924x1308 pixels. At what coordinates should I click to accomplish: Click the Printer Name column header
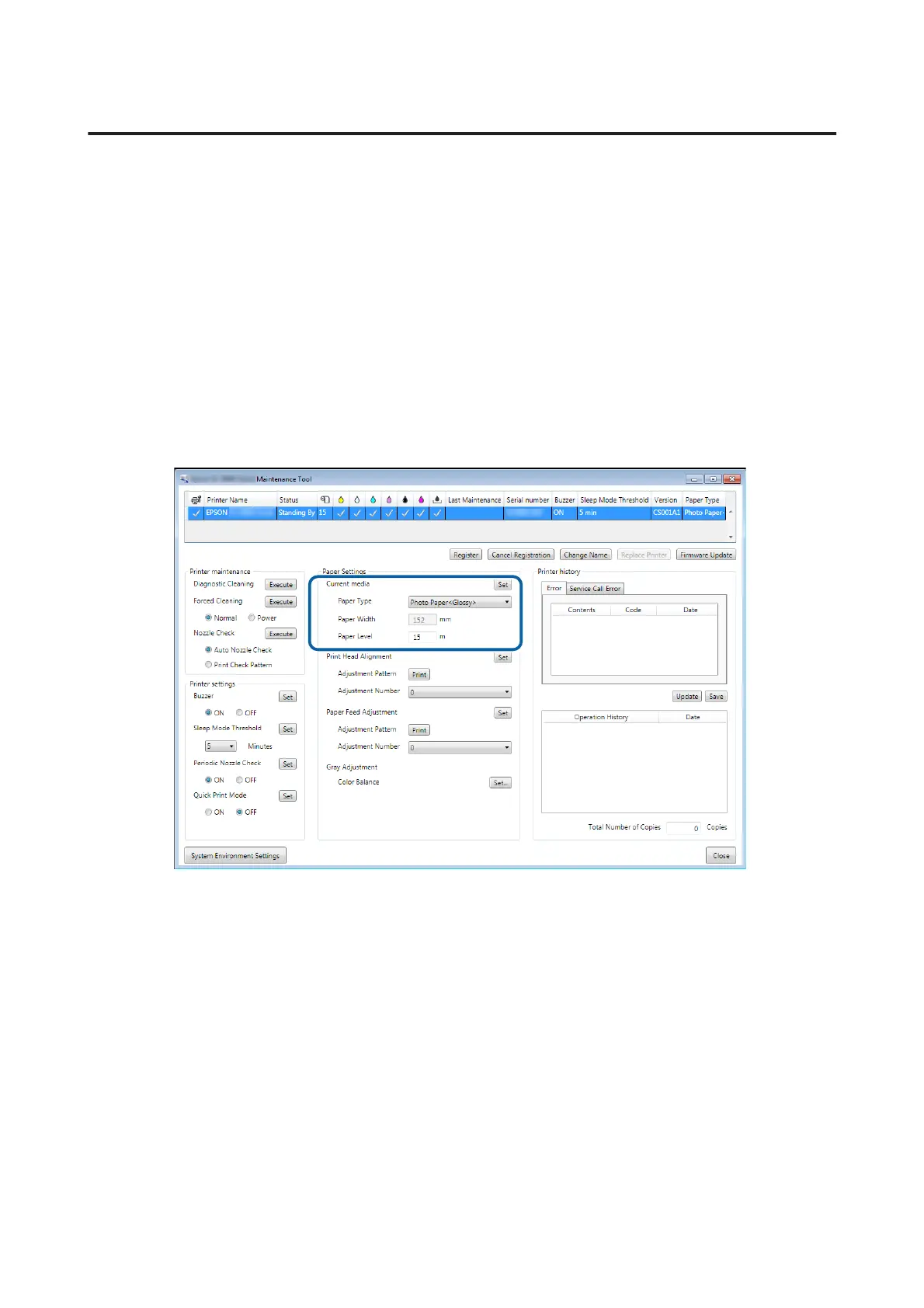tap(241, 500)
